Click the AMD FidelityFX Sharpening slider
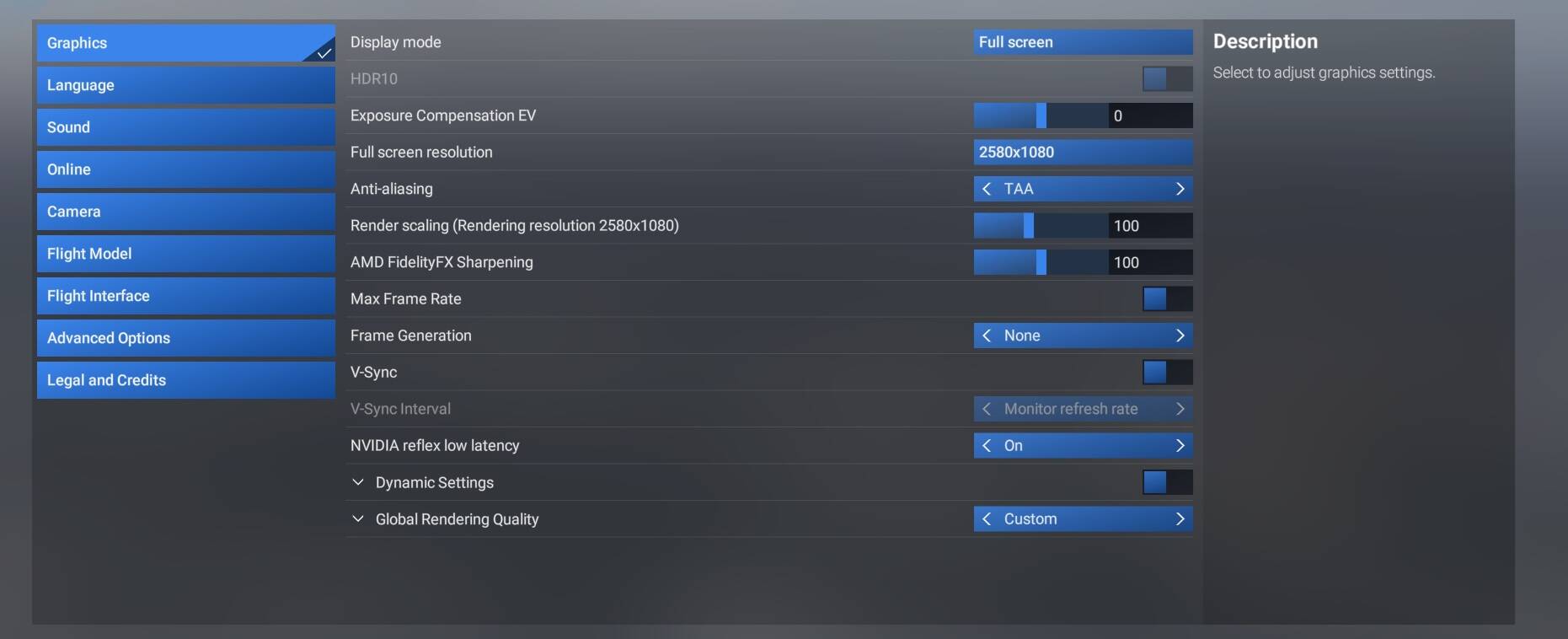Viewport: 1568px width, 639px height. point(1041,262)
